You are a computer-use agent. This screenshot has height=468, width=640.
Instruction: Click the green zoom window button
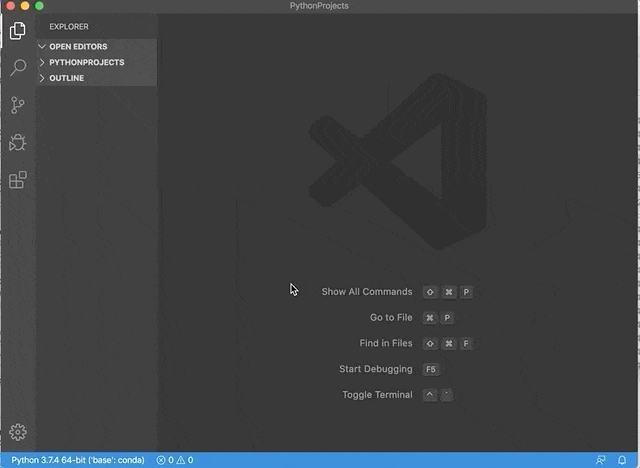coord(39,5)
